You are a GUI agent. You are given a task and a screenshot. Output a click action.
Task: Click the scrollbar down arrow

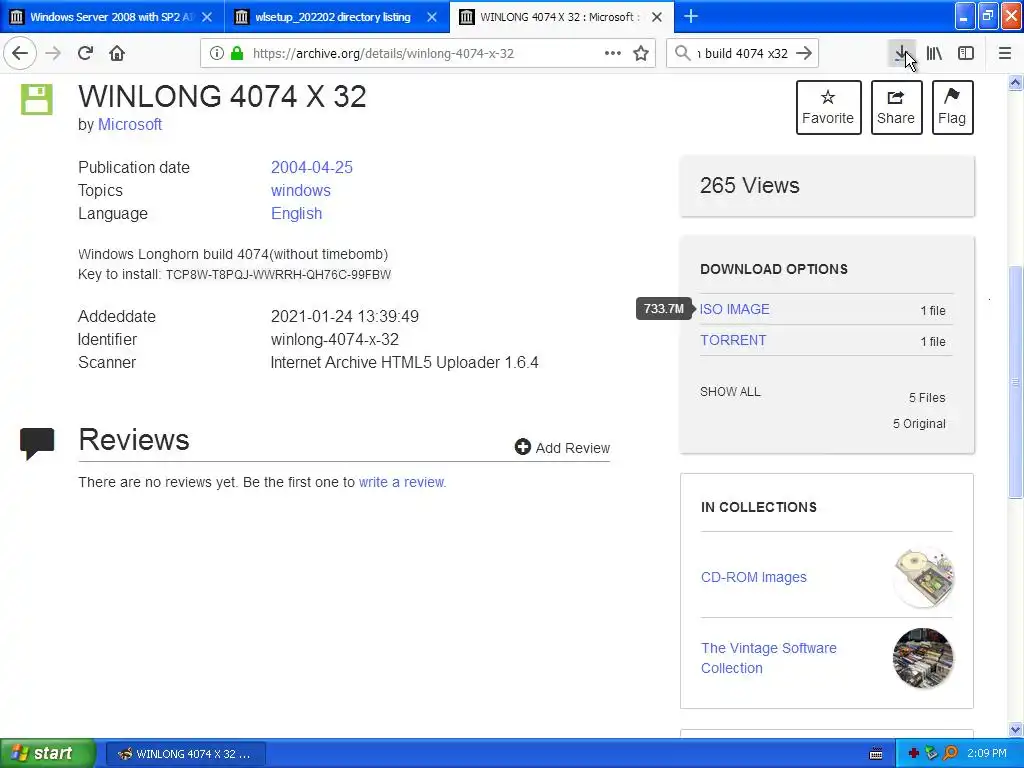pyautogui.click(x=1015, y=729)
